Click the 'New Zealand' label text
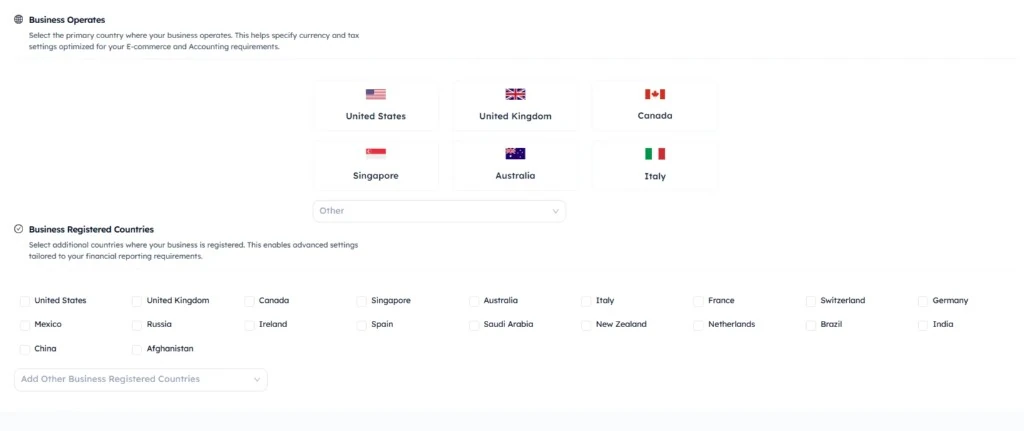Image resolution: width=1024 pixels, height=431 pixels. (621, 324)
